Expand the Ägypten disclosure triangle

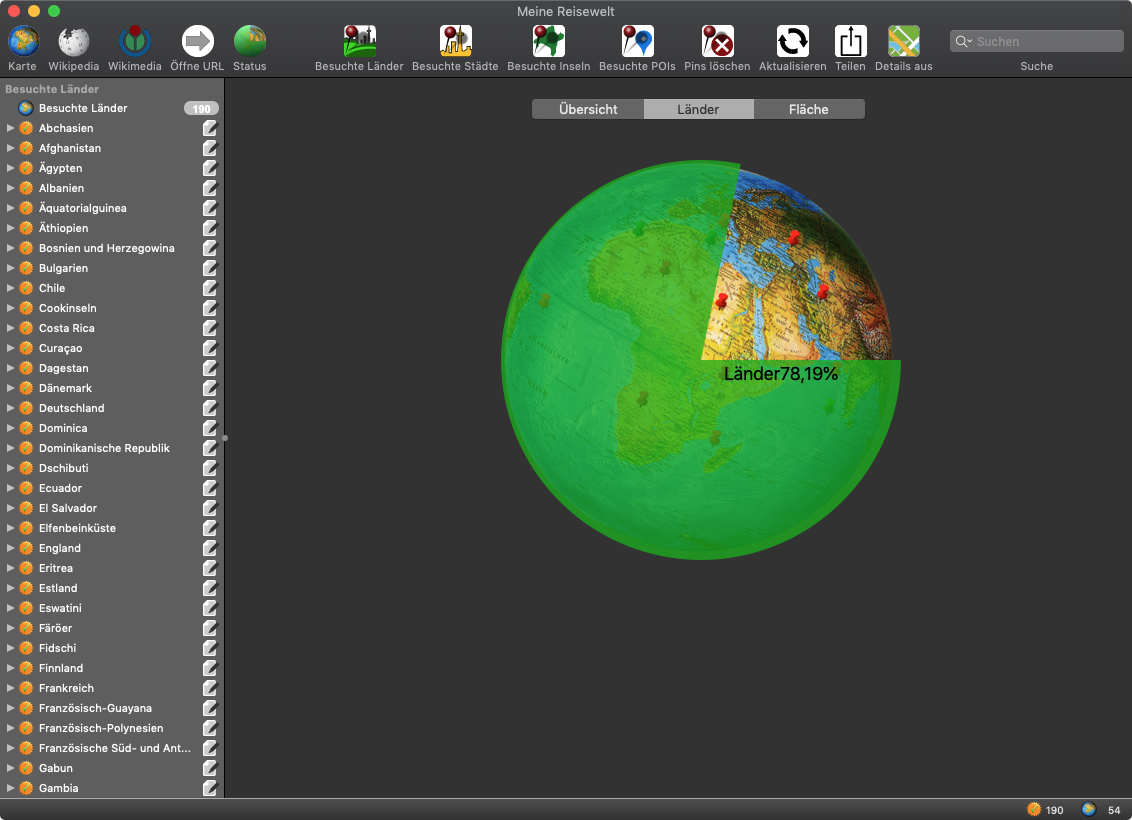(x=11, y=168)
